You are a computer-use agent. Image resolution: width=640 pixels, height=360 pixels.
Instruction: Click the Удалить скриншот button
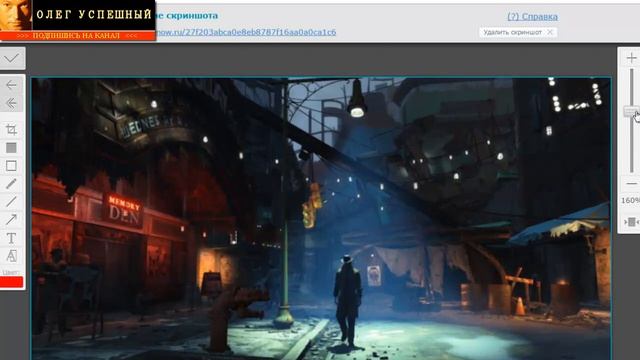(518, 32)
